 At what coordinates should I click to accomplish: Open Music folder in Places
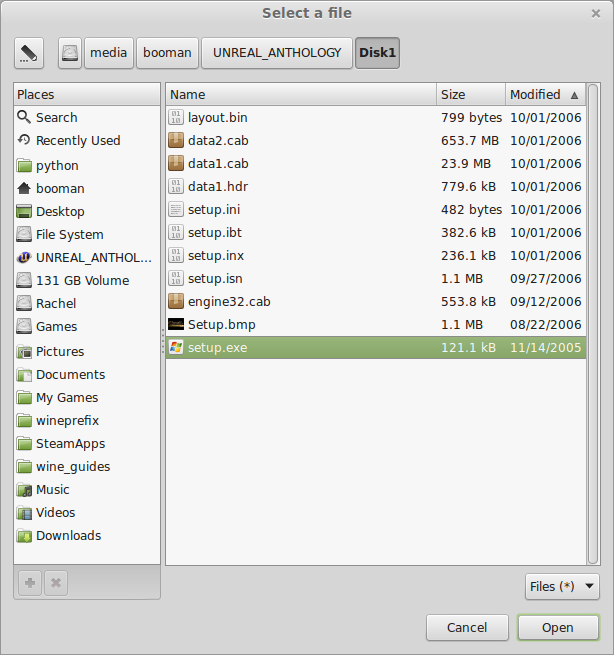(87, 489)
